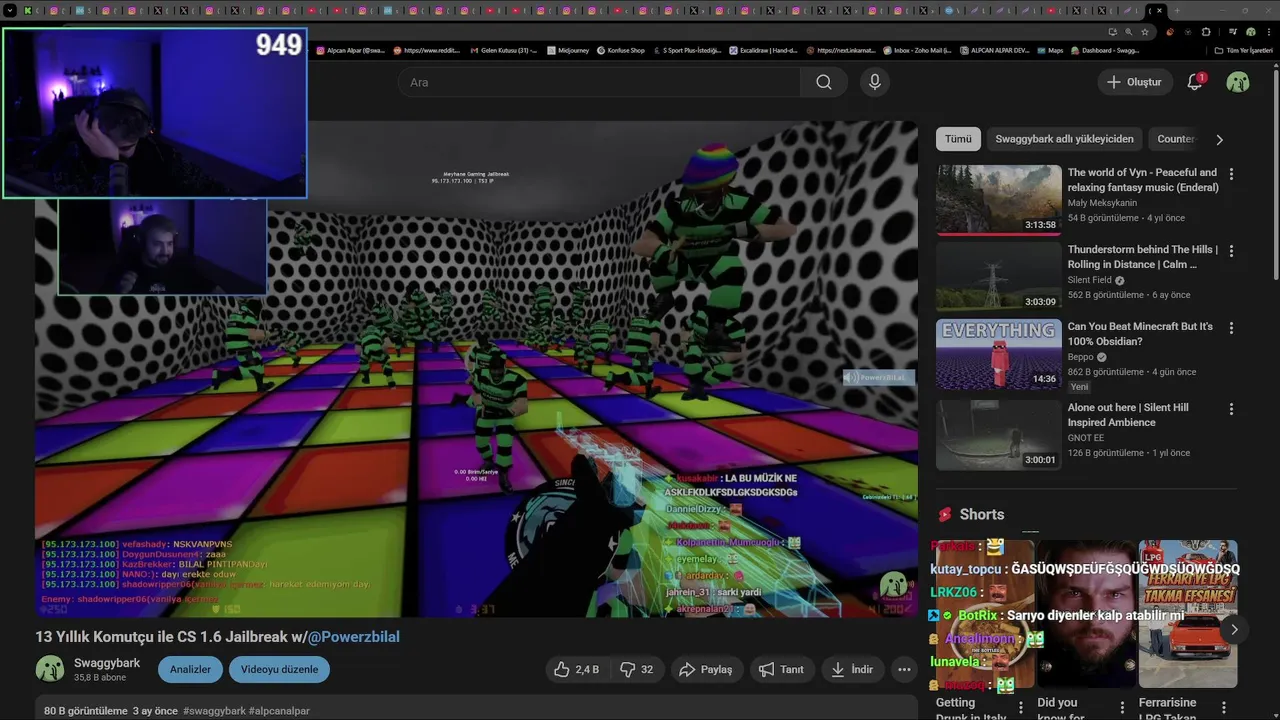
Task: Open the Ferrarisine LPG Short
Action: tap(1188, 613)
